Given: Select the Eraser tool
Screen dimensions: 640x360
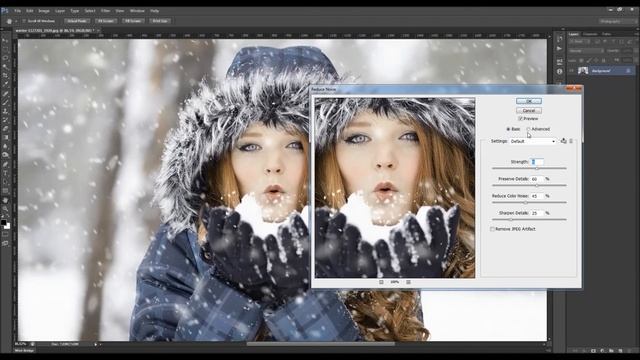Looking at the screenshot, I should coord(5,129).
